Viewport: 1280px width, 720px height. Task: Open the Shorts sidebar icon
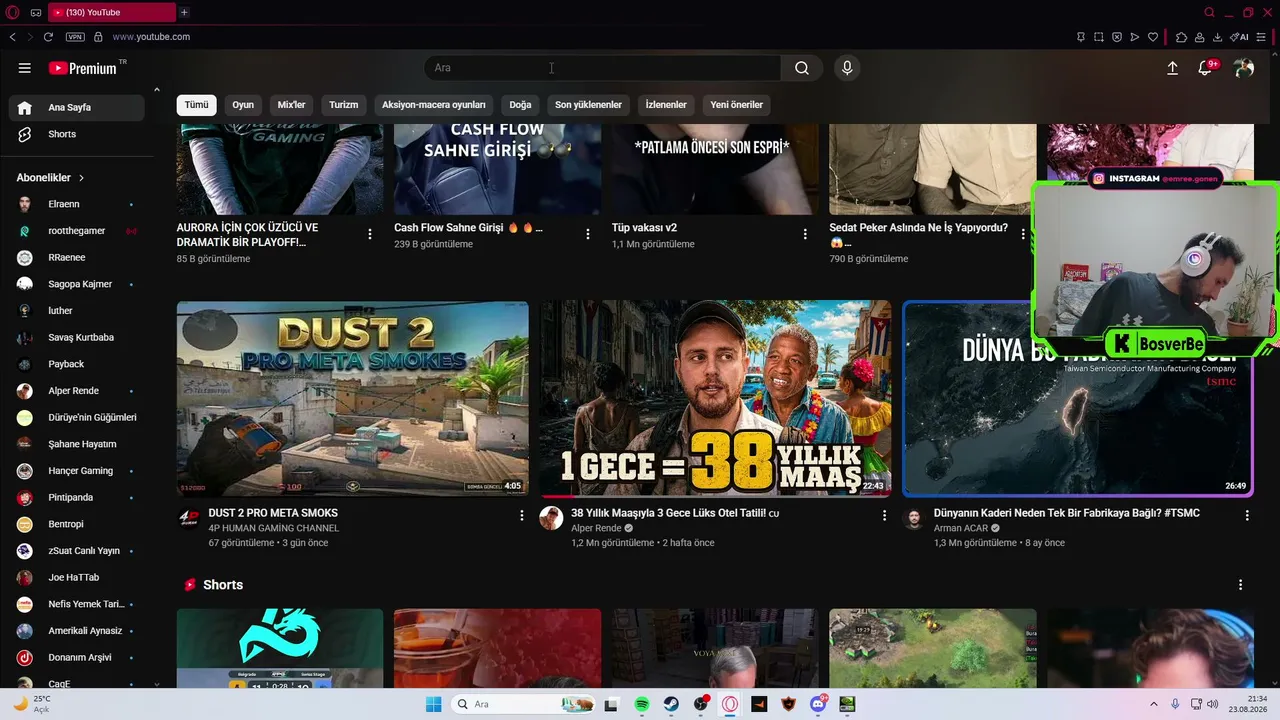click(25, 134)
